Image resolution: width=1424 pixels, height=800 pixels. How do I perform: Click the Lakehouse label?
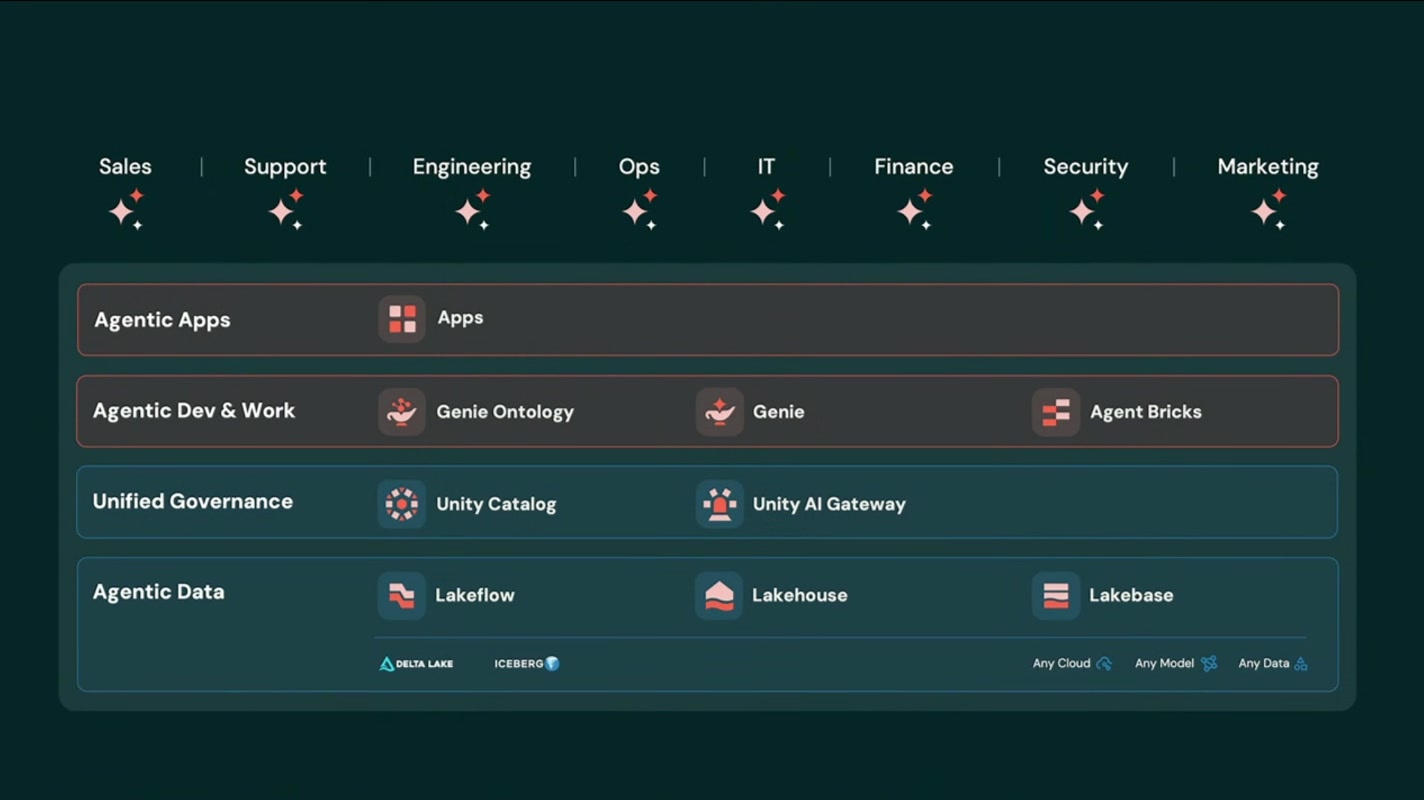800,595
